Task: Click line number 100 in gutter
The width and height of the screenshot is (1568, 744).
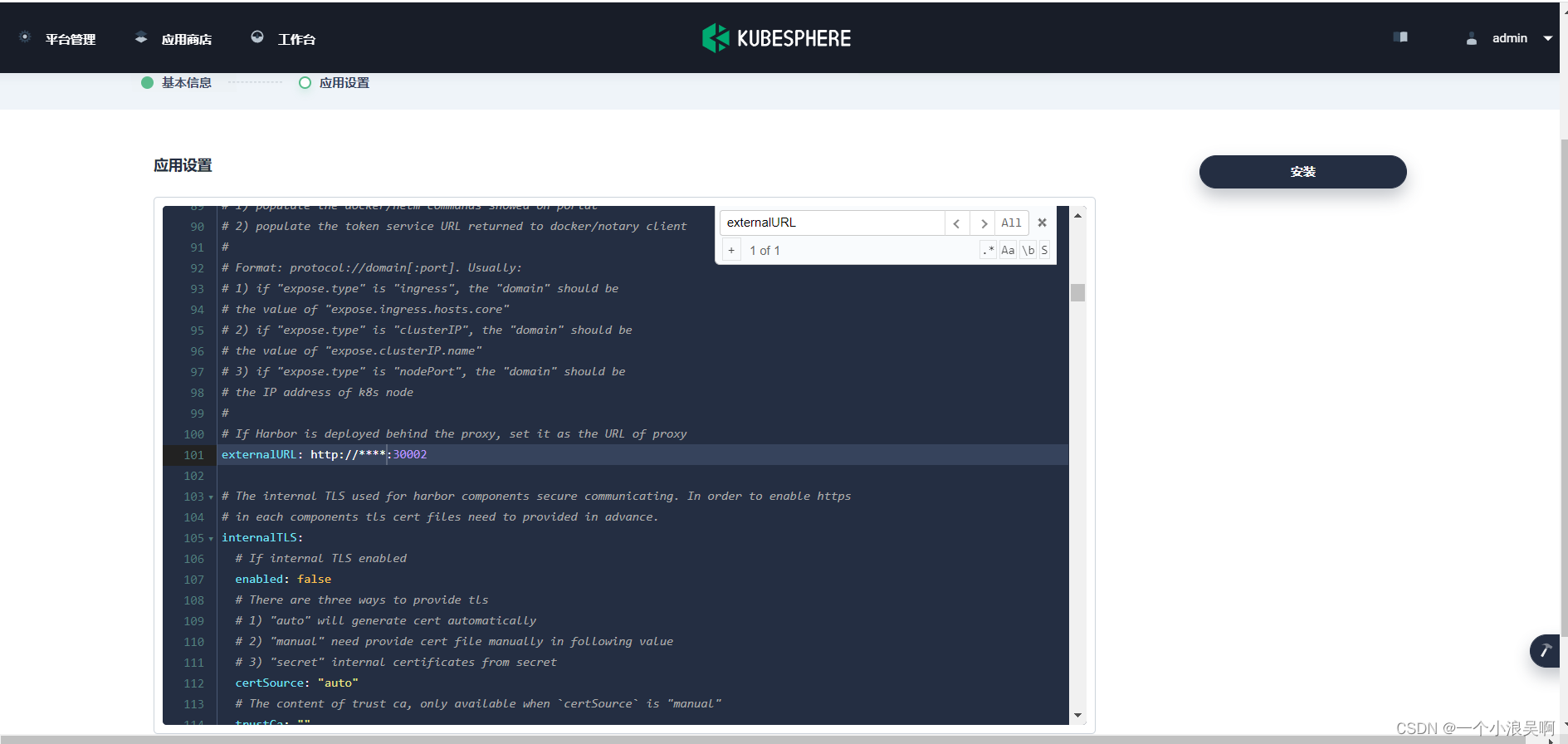Action: pos(193,434)
